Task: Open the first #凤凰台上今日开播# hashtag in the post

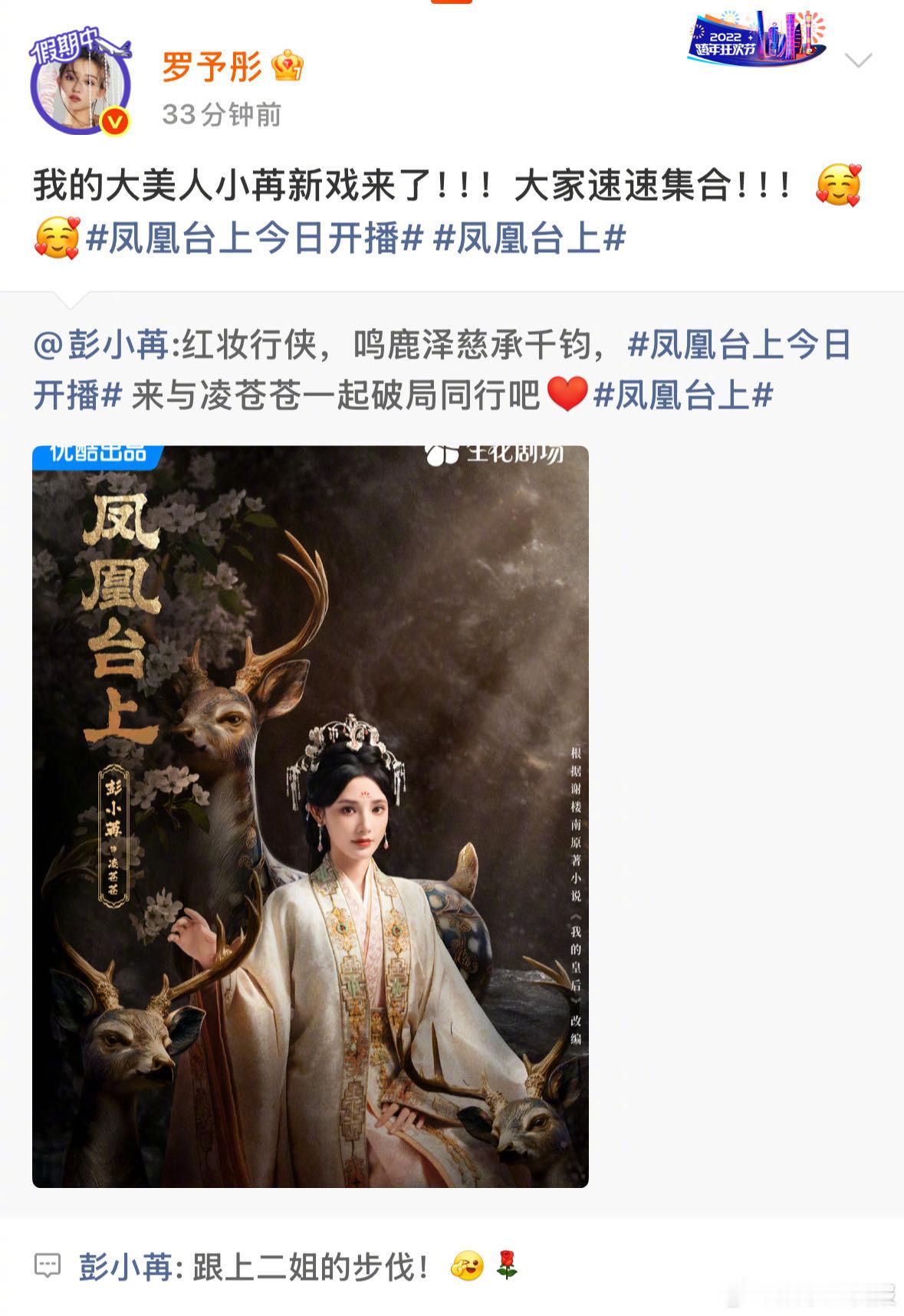Action: pos(254,238)
